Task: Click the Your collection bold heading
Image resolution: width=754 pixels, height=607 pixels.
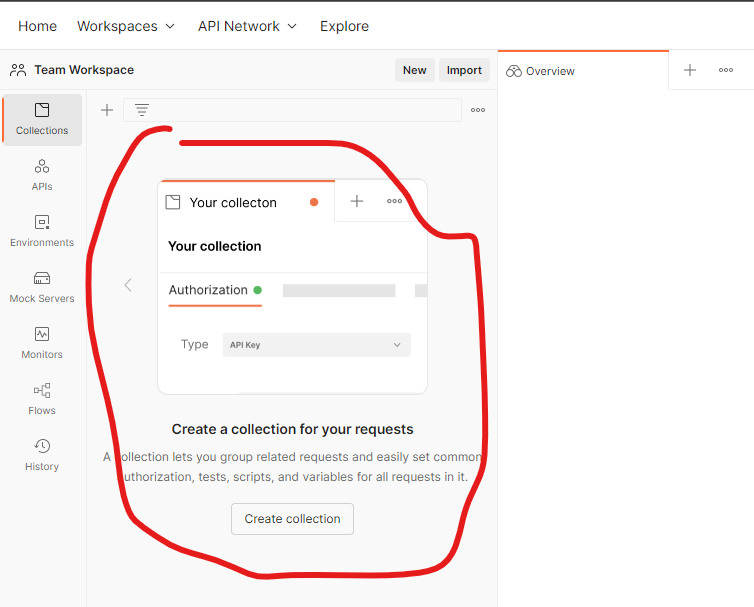Action: (214, 246)
